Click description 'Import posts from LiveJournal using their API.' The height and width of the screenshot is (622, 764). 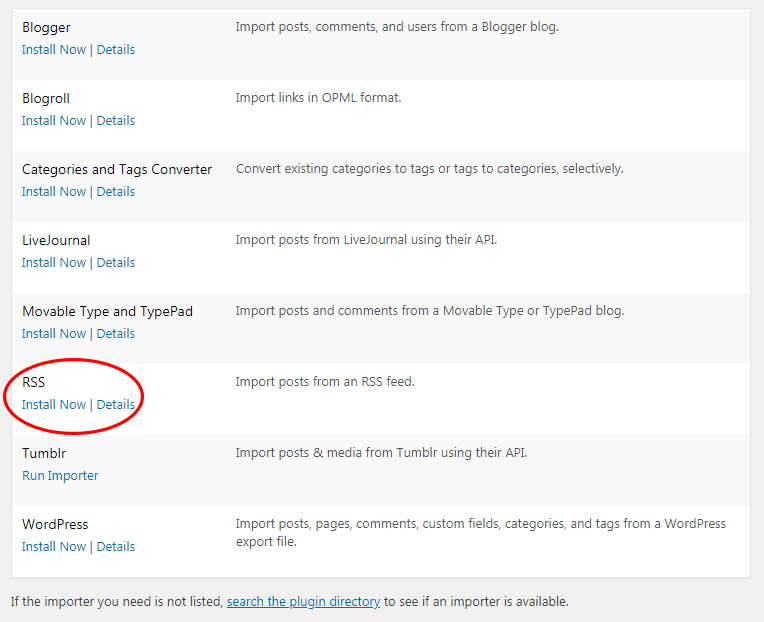coord(366,240)
